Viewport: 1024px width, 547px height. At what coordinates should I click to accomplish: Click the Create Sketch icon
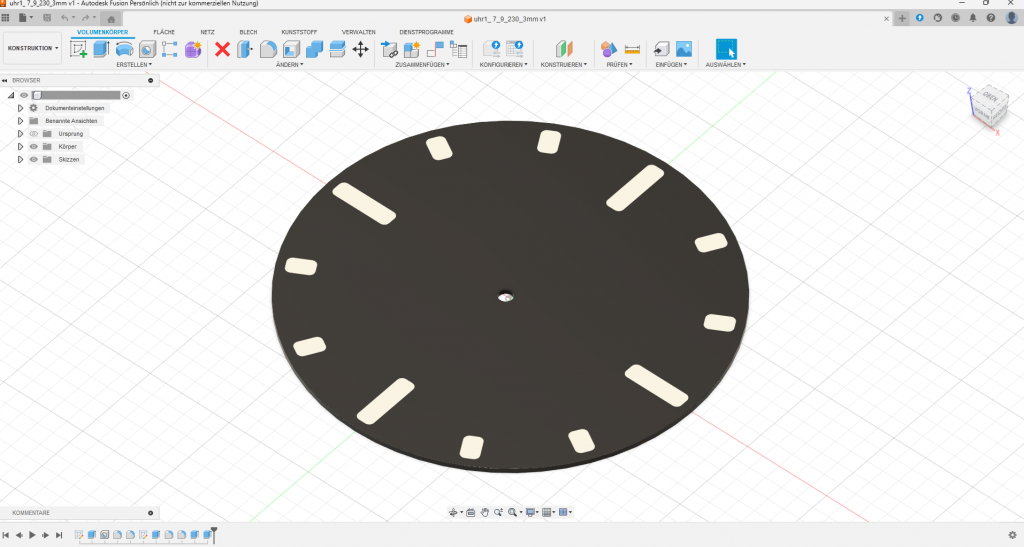point(78,49)
